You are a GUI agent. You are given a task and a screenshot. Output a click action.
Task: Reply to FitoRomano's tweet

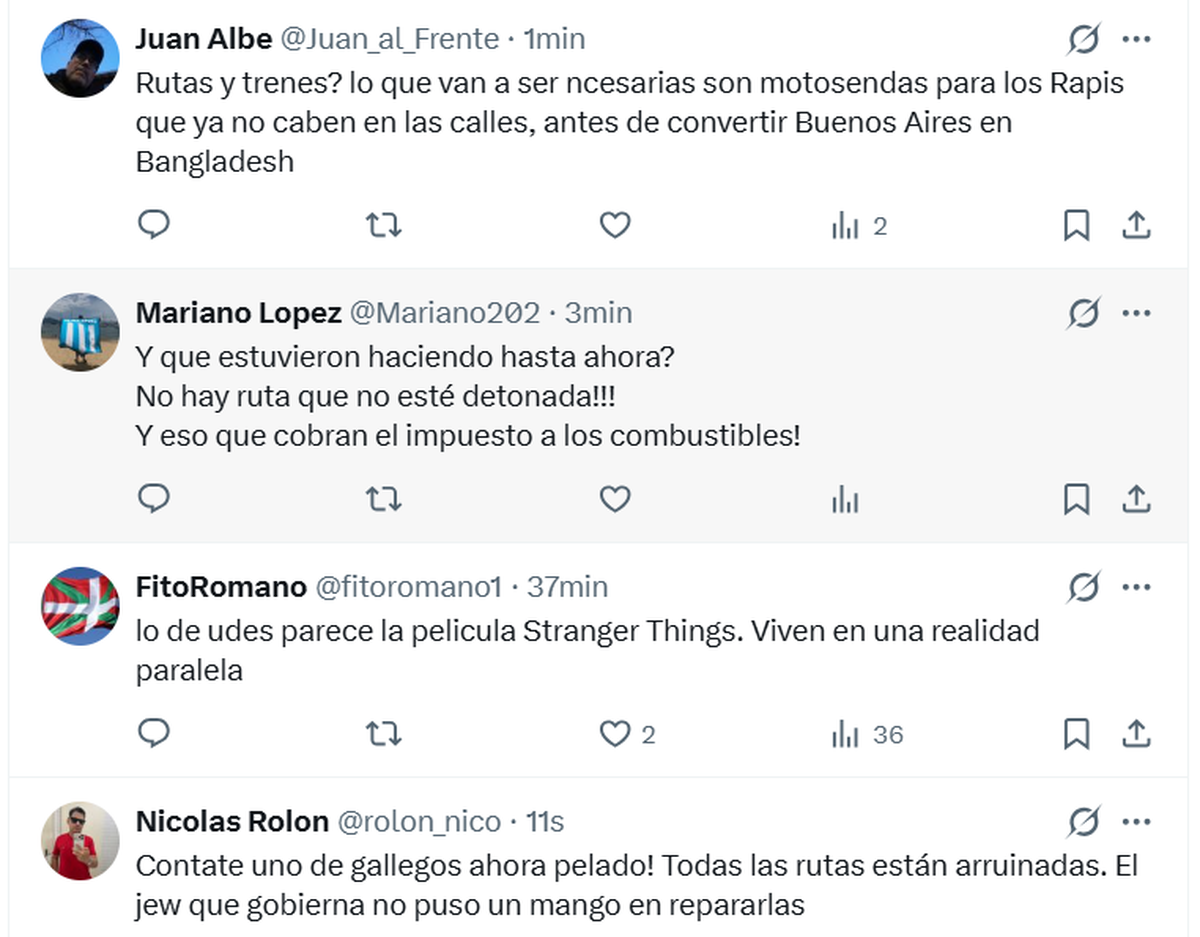pos(153,734)
